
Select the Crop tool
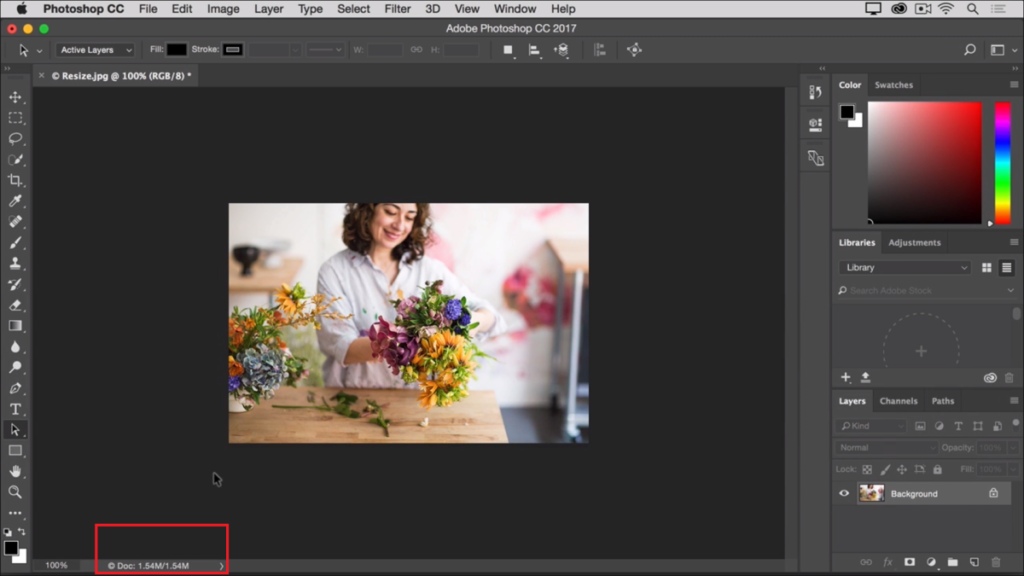tap(15, 180)
